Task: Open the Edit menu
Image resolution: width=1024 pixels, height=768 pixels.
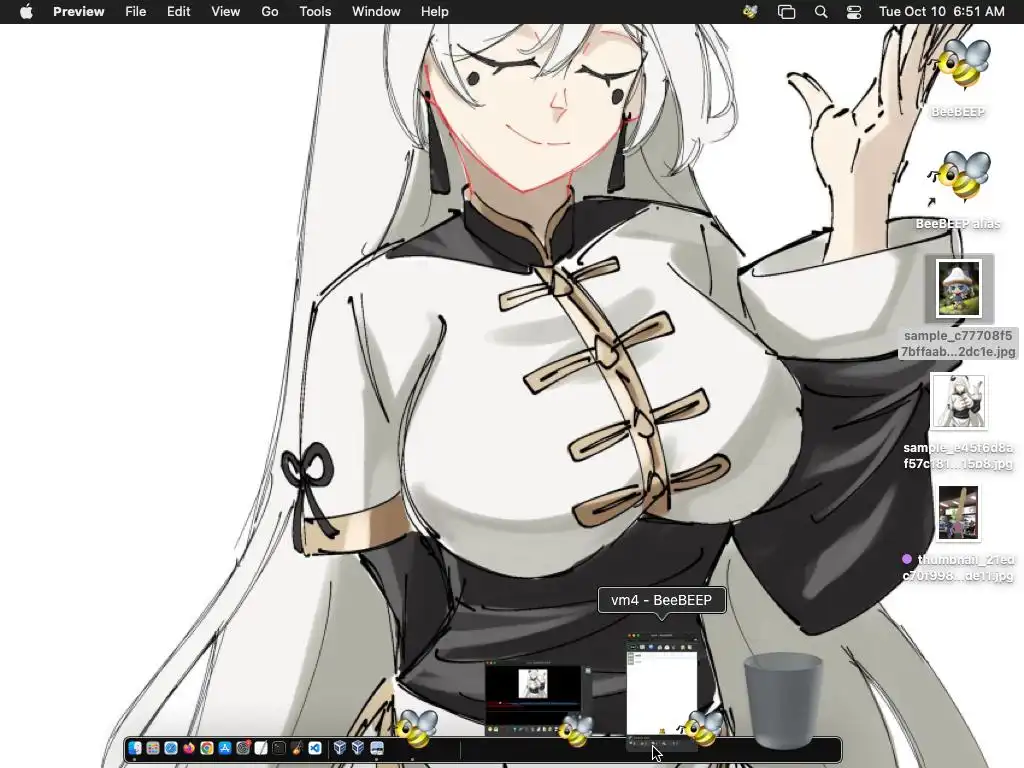Action: click(178, 11)
